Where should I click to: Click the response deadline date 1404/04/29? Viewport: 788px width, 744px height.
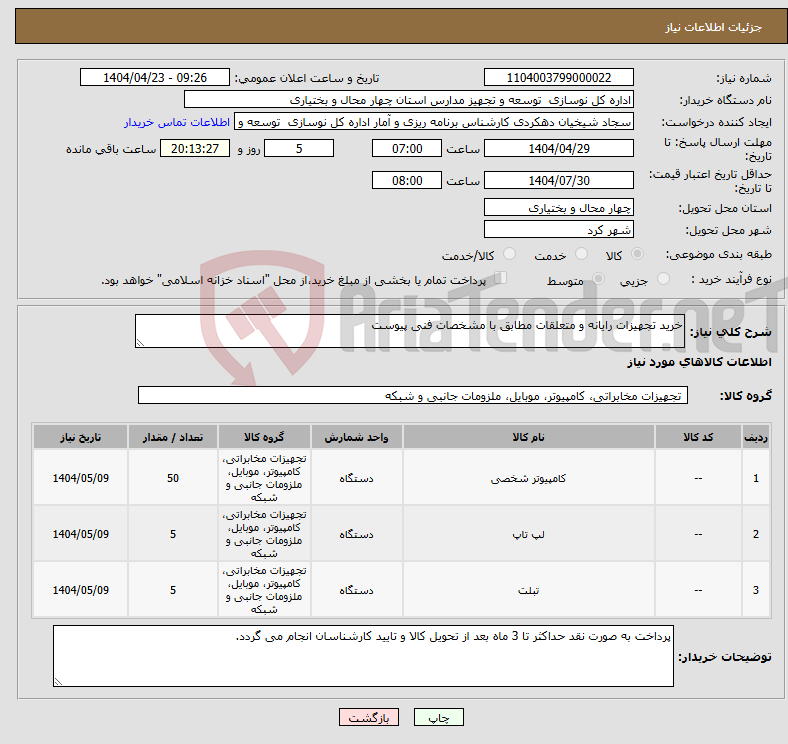pos(559,148)
